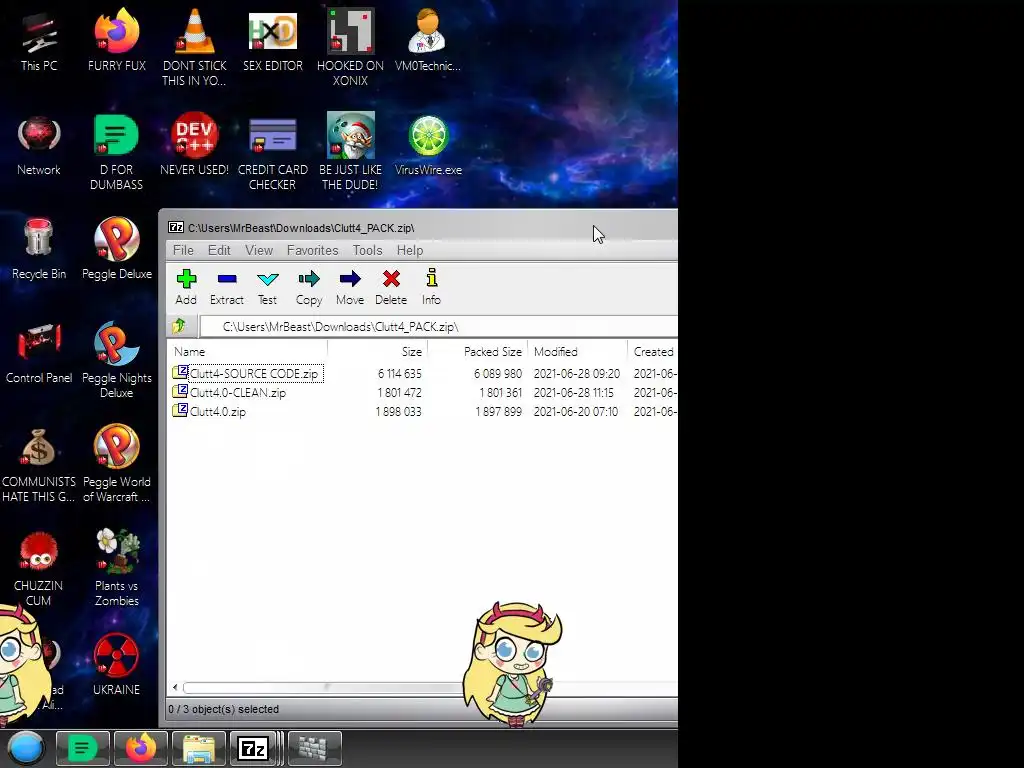Sort by Packed Size column header
The width and height of the screenshot is (1024, 768).
pos(477,351)
